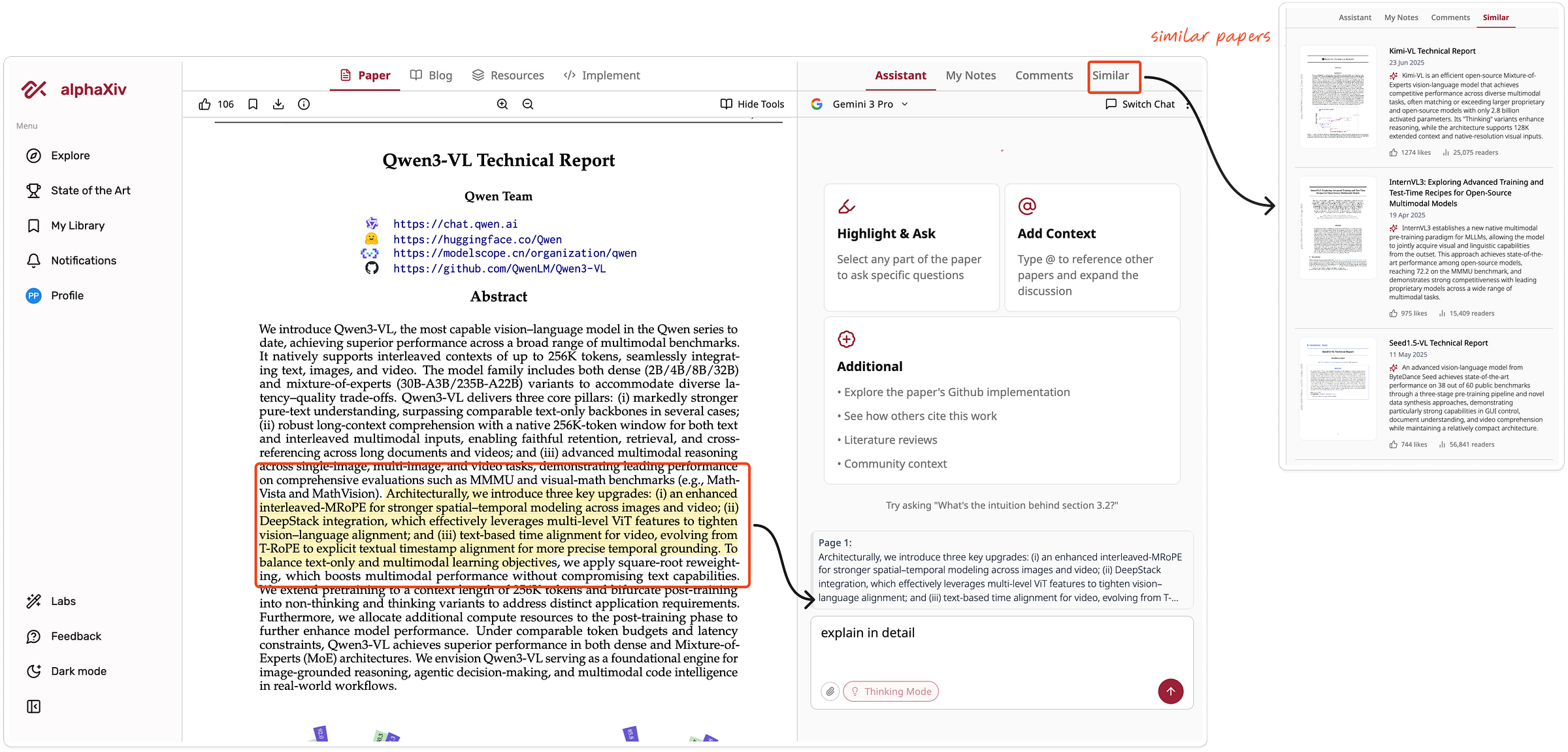Click the paperclip attachment icon
This screenshot has height=752, width=1568.
point(830,691)
